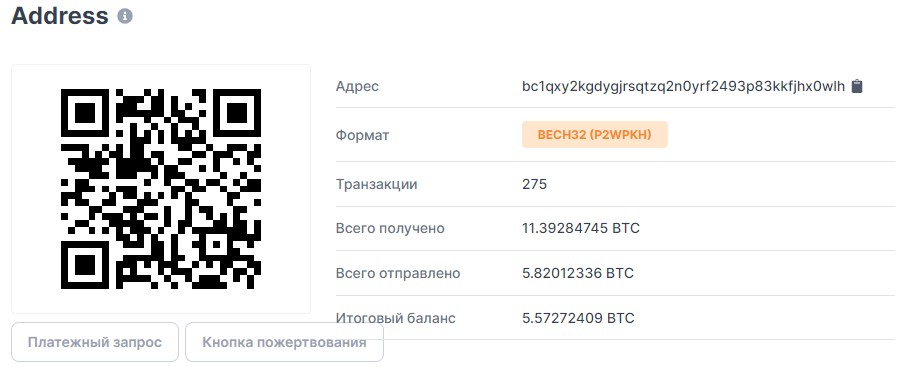Screen dimensions: 920x368
Task: Click the QR code bottom-left finder square
Action: click(85, 265)
